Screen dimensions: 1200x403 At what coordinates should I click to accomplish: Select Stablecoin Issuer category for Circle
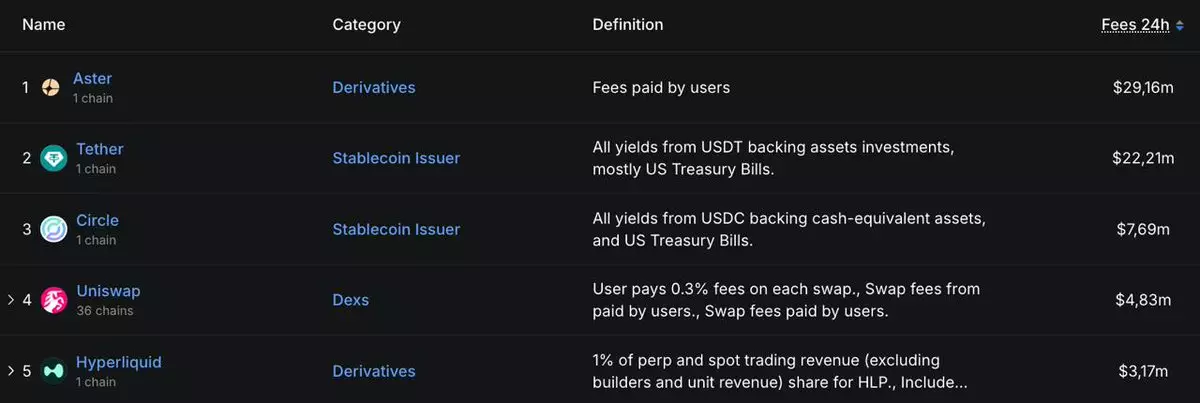tap(396, 229)
